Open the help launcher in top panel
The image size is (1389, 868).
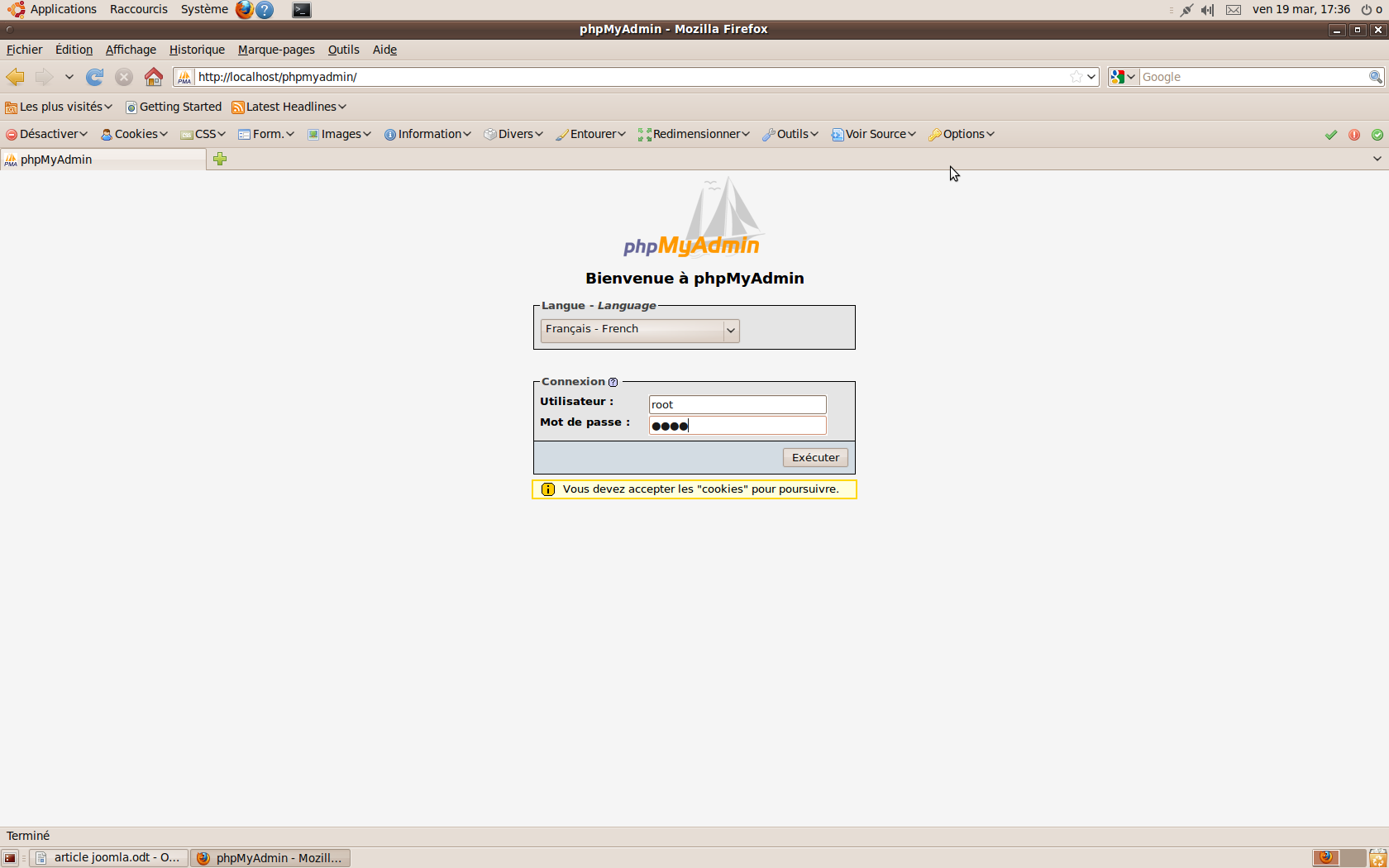(265, 10)
